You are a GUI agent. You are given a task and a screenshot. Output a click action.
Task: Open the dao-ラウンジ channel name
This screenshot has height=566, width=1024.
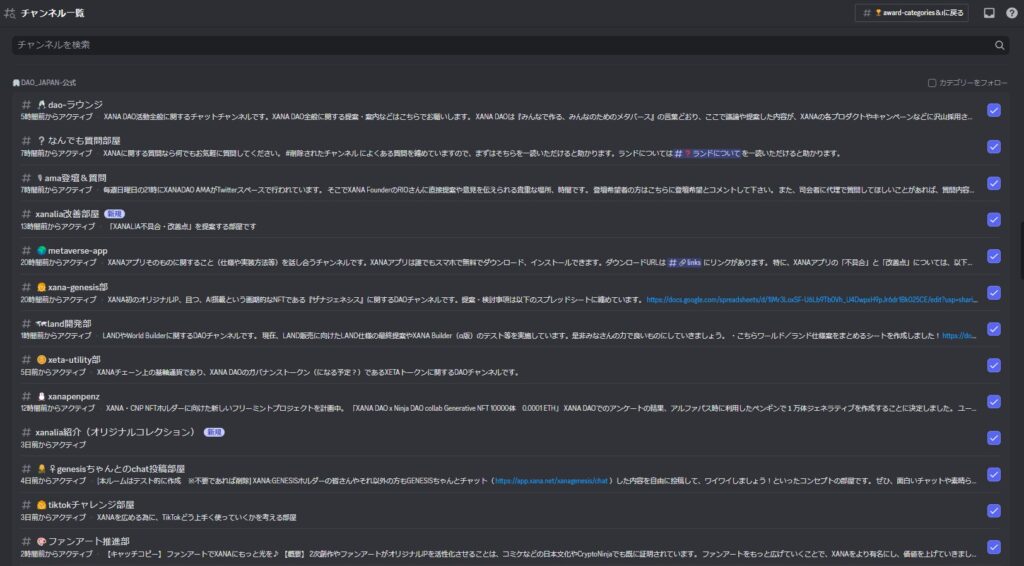click(x=75, y=104)
